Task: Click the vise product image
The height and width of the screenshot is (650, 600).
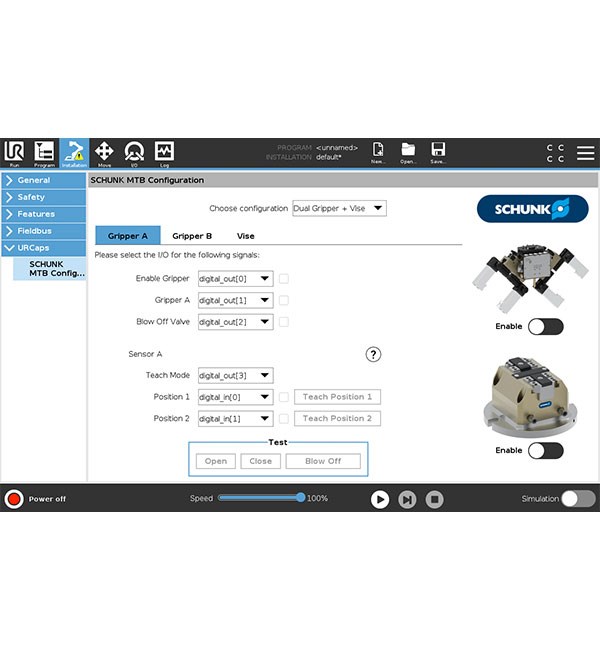Action: (x=530, y=396)
